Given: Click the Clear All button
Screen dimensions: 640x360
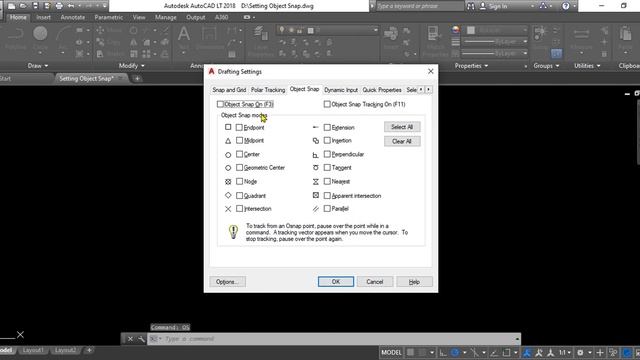Looking at the screenshot, I should click(402, 141).
